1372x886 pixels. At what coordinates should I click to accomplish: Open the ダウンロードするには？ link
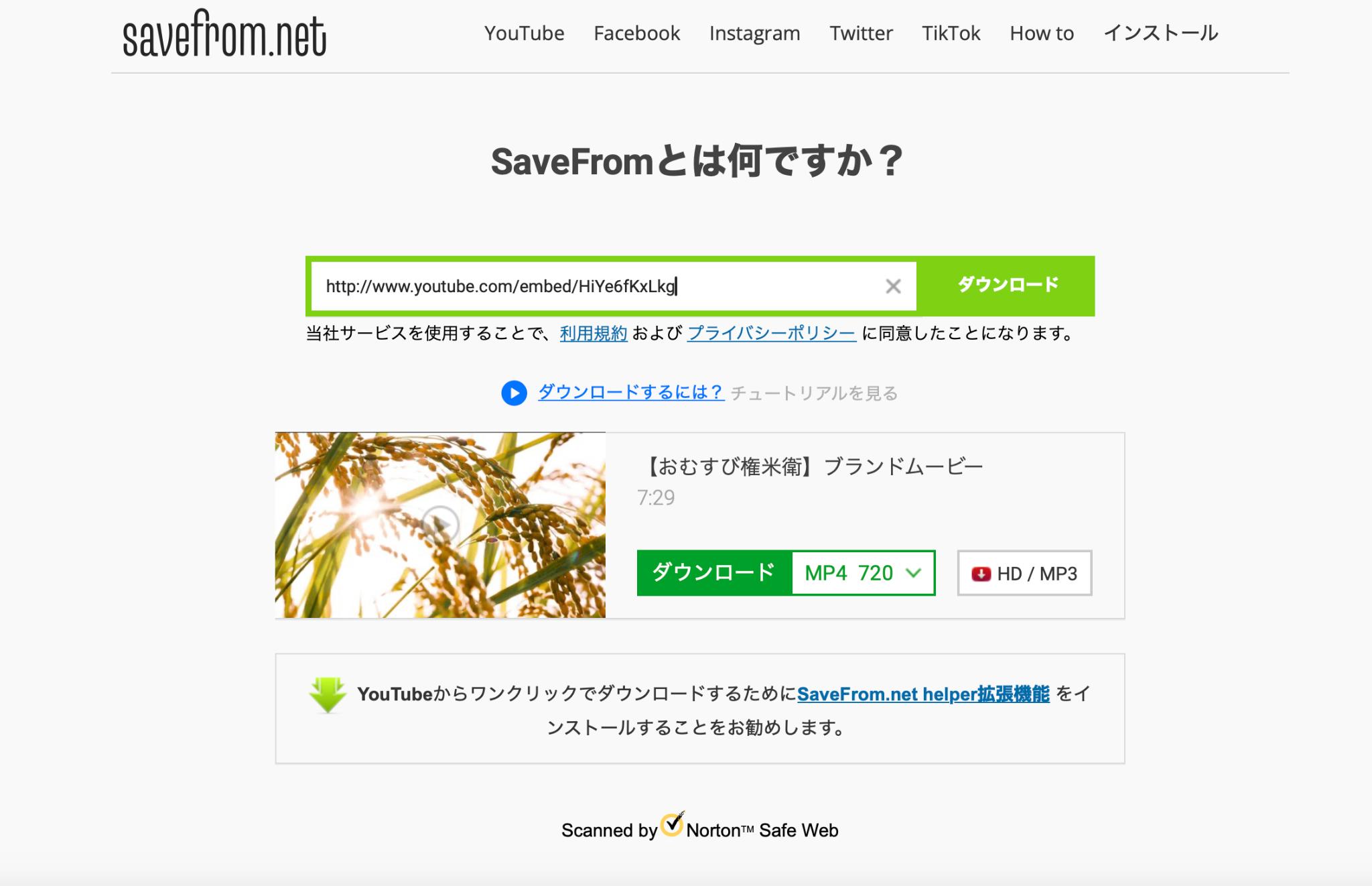[631, 393]
